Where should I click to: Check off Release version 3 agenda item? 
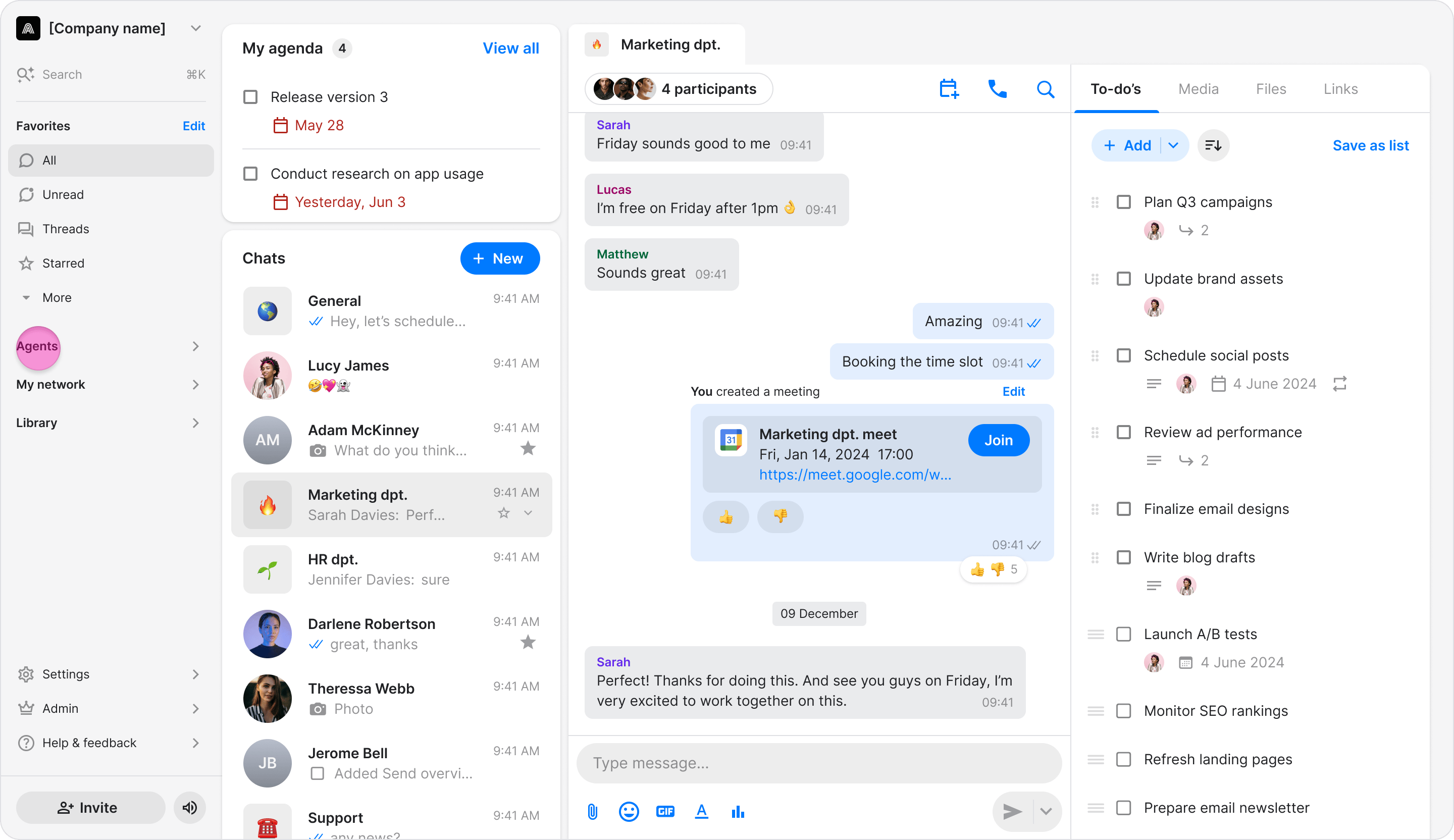point(250,97)
